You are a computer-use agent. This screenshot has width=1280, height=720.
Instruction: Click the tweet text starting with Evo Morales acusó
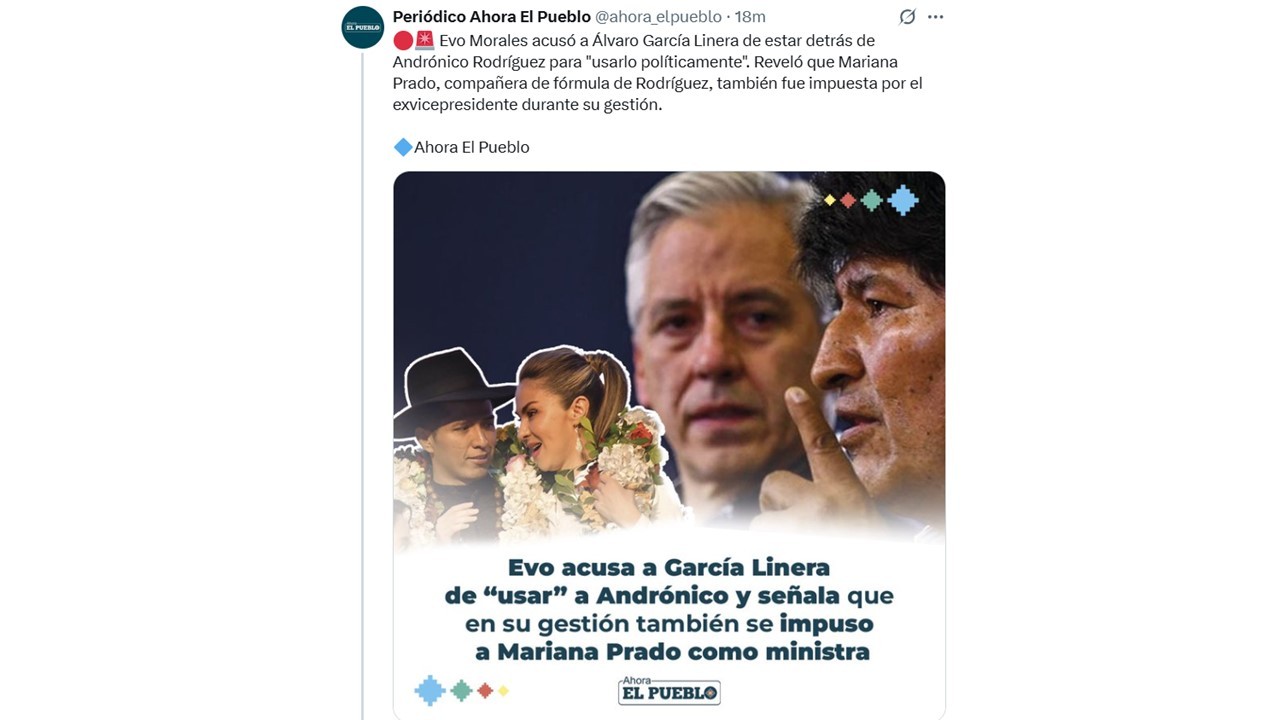658,72
